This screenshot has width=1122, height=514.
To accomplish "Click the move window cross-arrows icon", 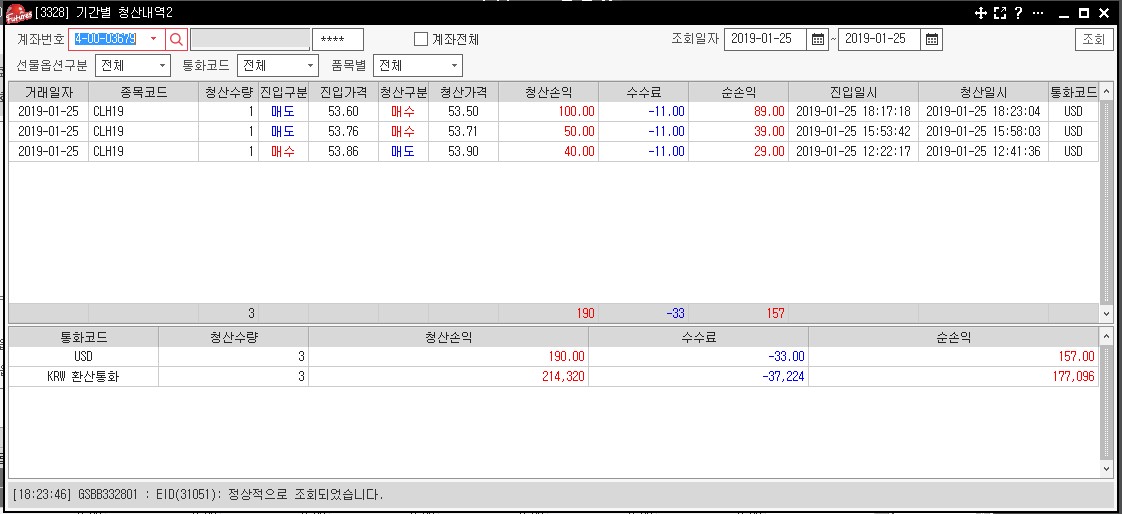I will point(980,13).
